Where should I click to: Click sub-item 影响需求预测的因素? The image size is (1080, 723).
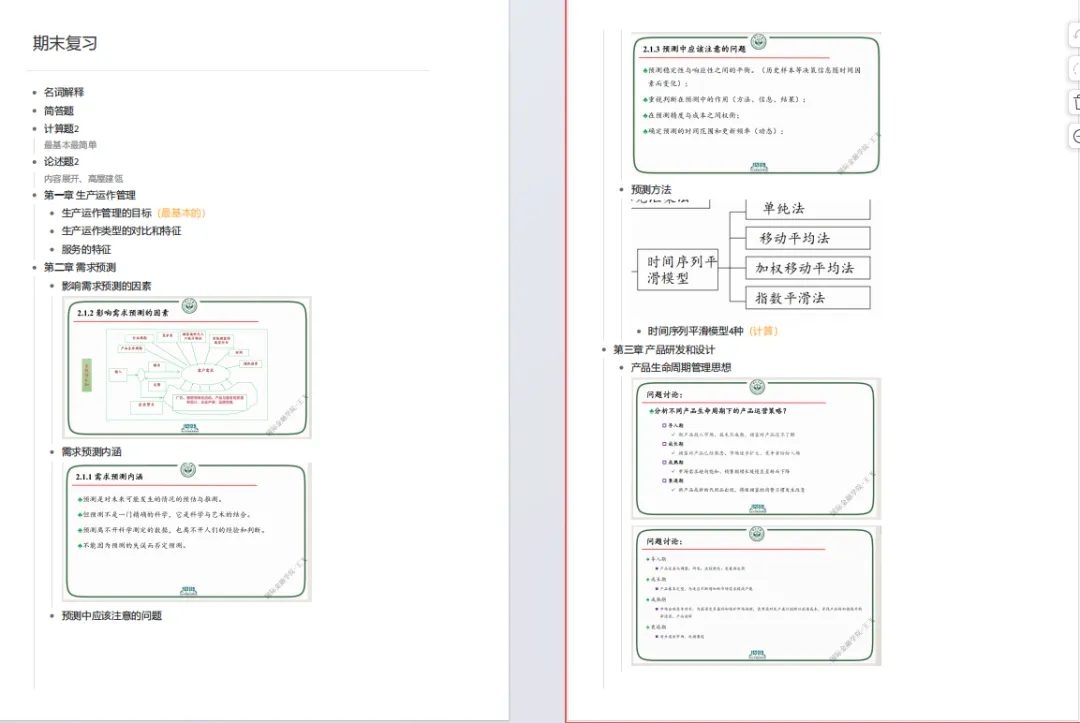click(106, 286)
